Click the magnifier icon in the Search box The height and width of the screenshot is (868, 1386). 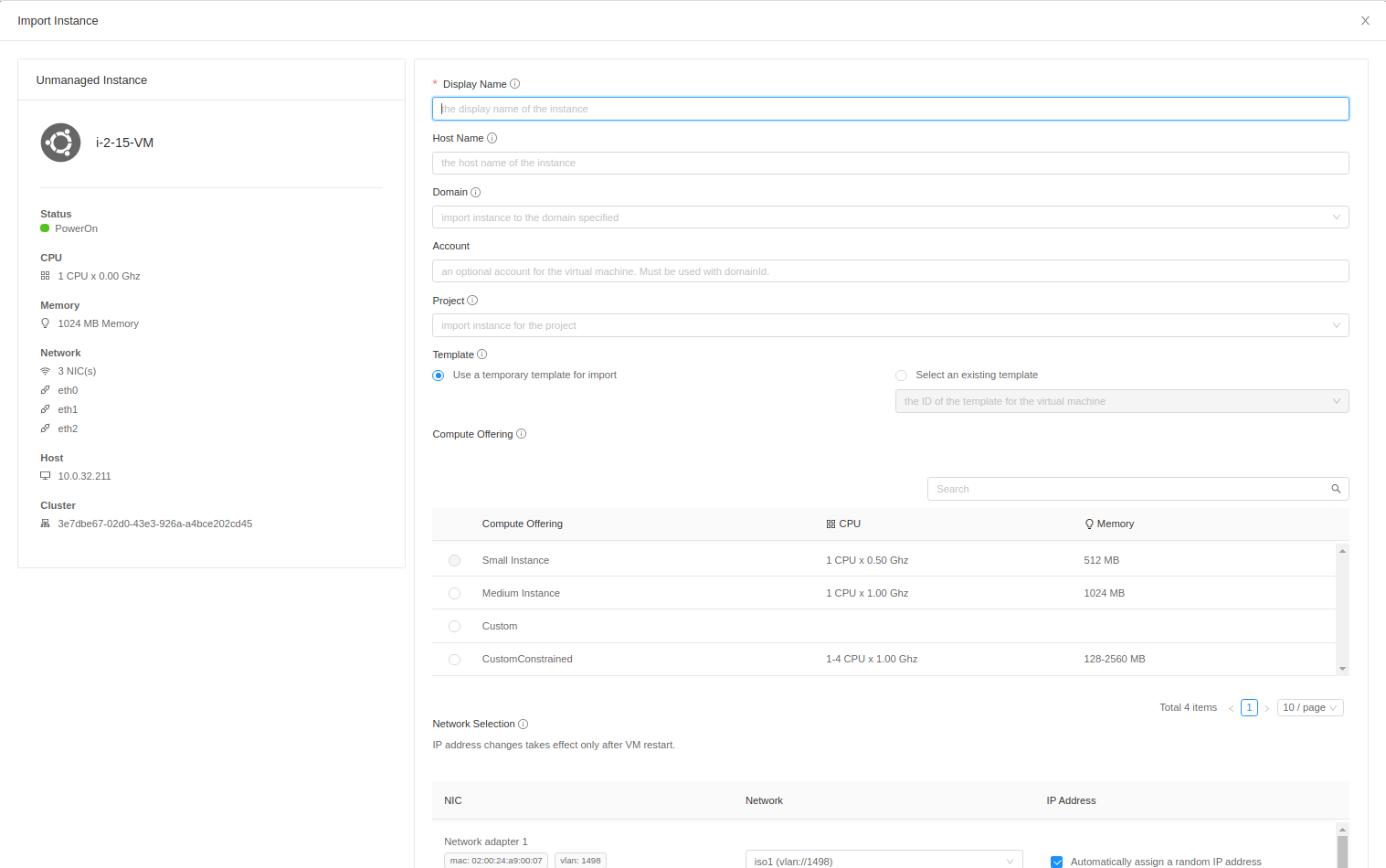[1335, 489]
